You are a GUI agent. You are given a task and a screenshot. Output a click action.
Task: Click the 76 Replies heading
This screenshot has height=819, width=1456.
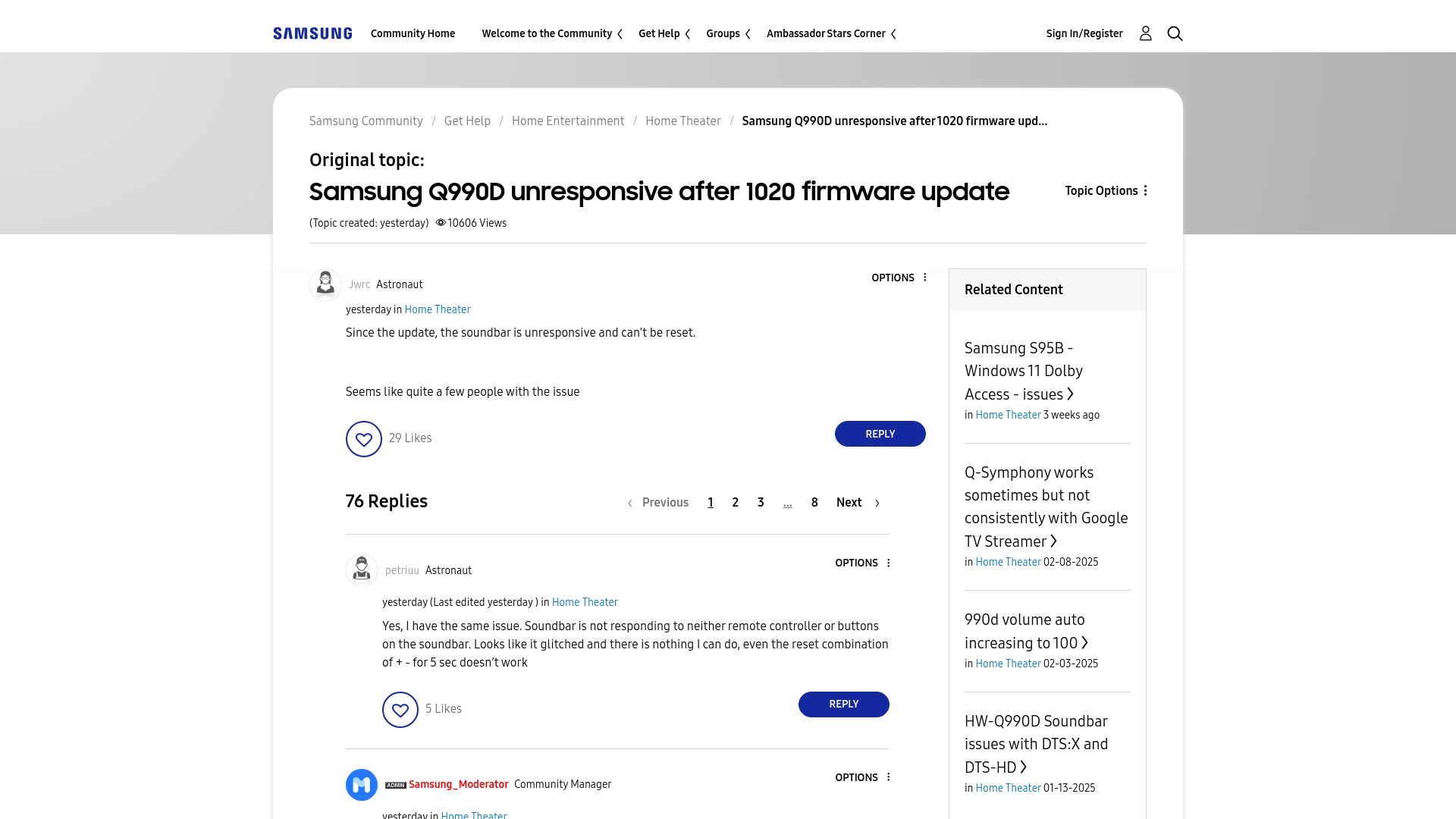(x=387, y=501)
